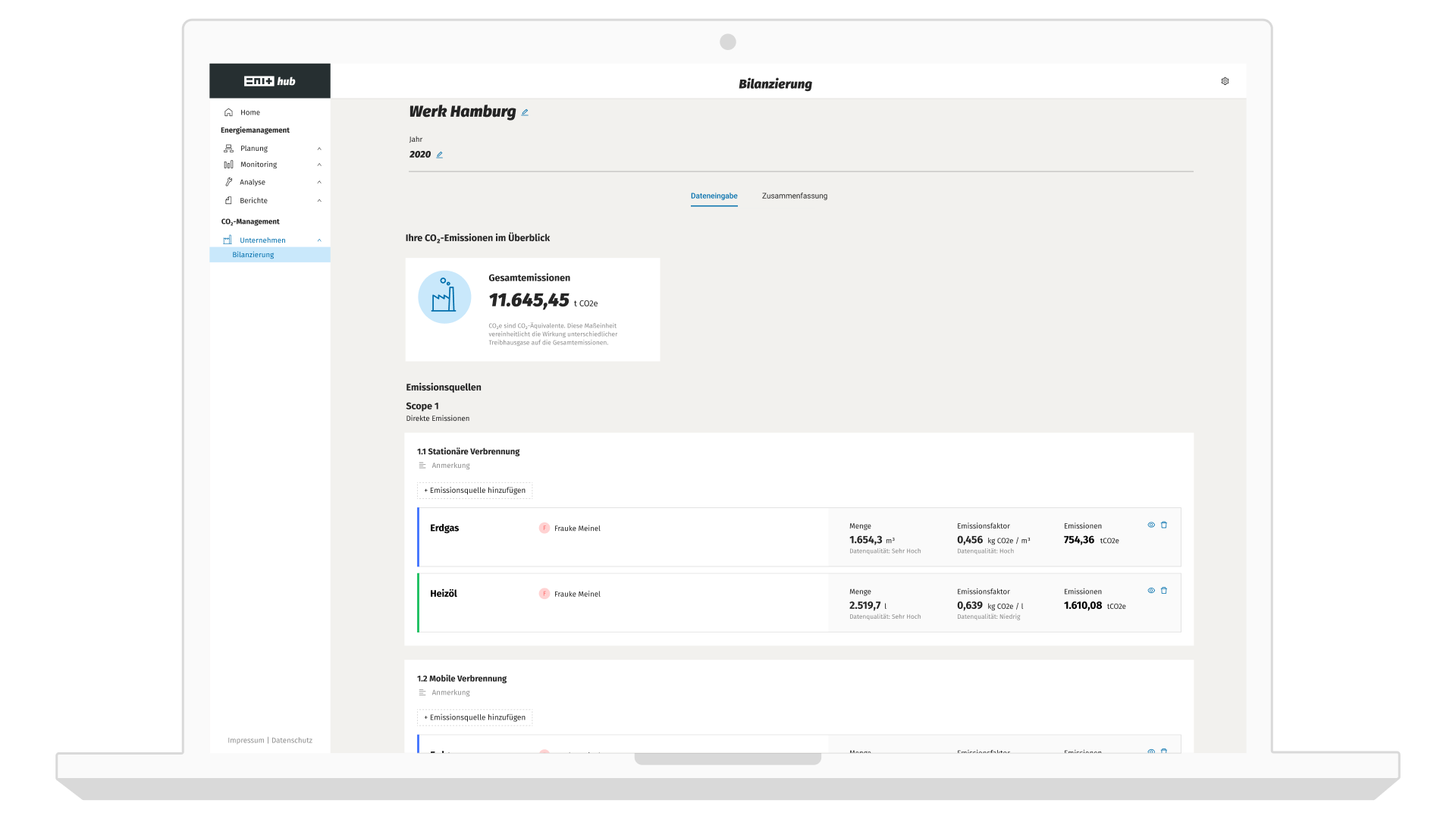Click the blue factory emissions icon

click(444, 297)
